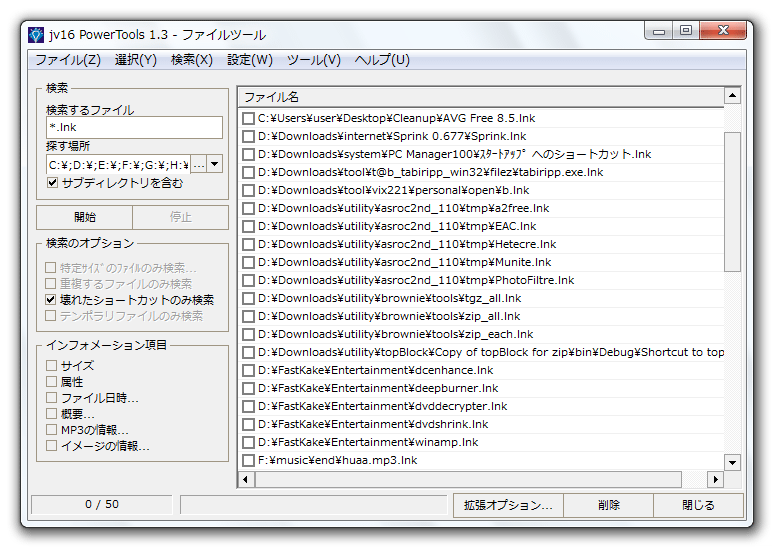Image resolution: width=778 pixels, height=552 pixels.
Task: Close the window with the red X
Action: pos(723,31)
